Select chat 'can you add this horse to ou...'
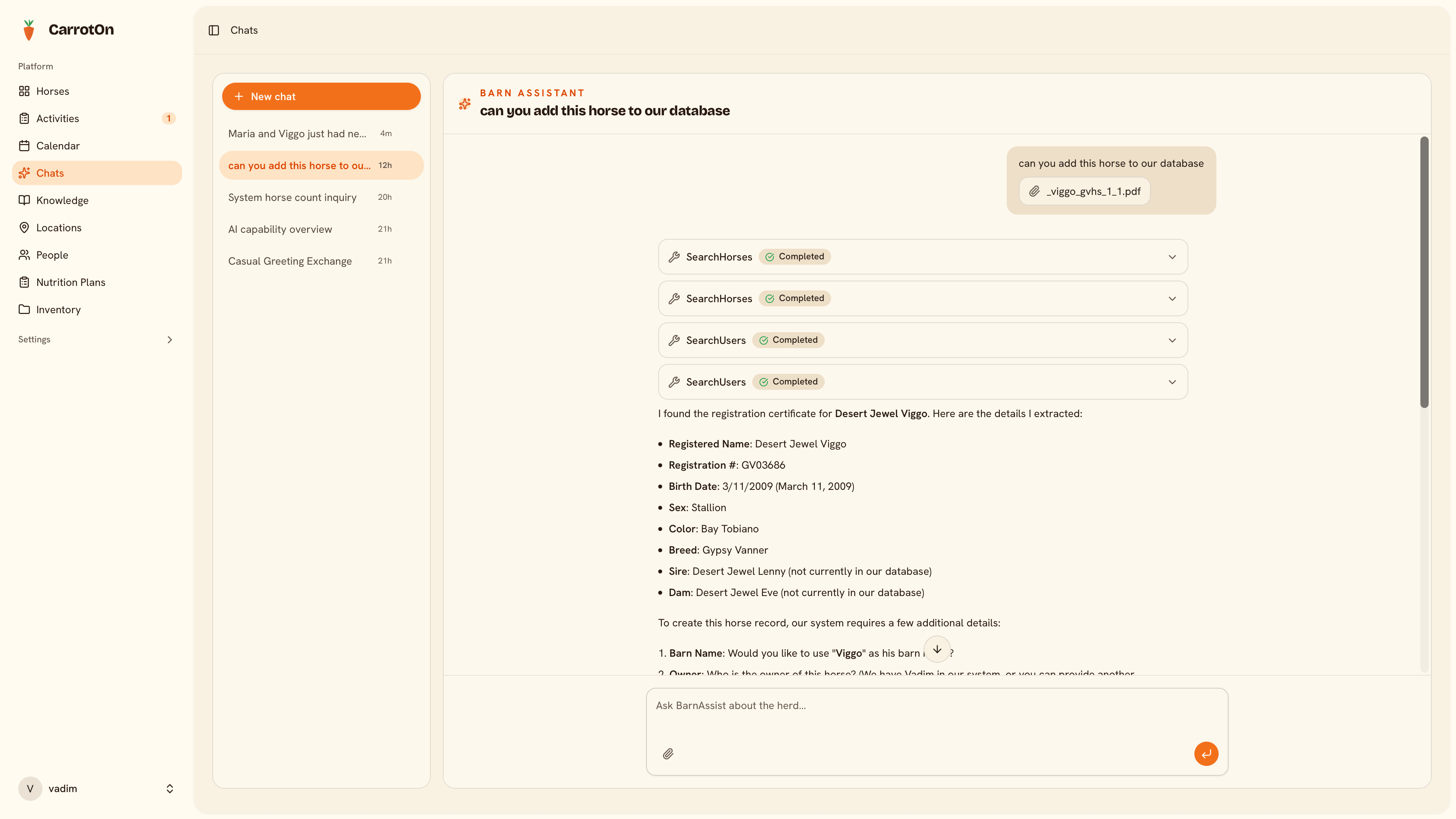Viewport: 1456px width, 819px height. click(321, 166)
